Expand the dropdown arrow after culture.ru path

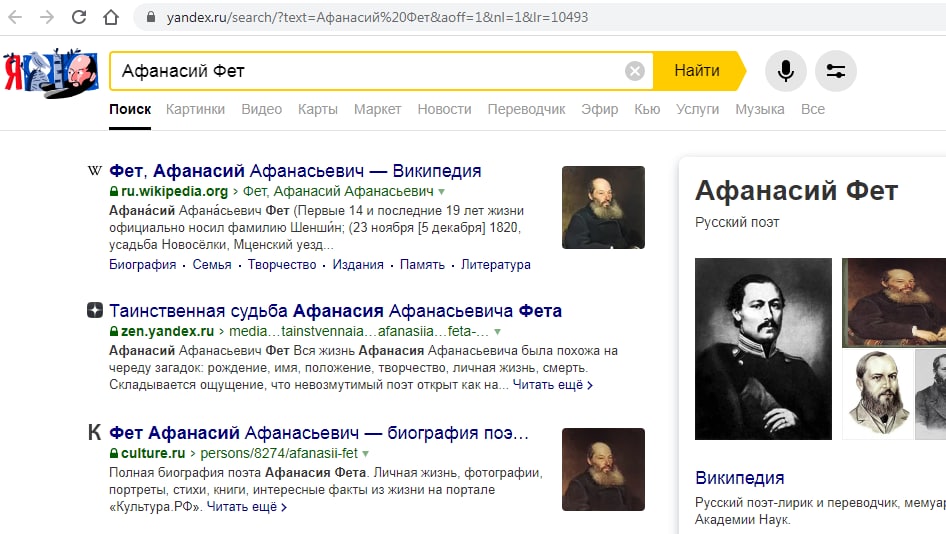[366, 454]
